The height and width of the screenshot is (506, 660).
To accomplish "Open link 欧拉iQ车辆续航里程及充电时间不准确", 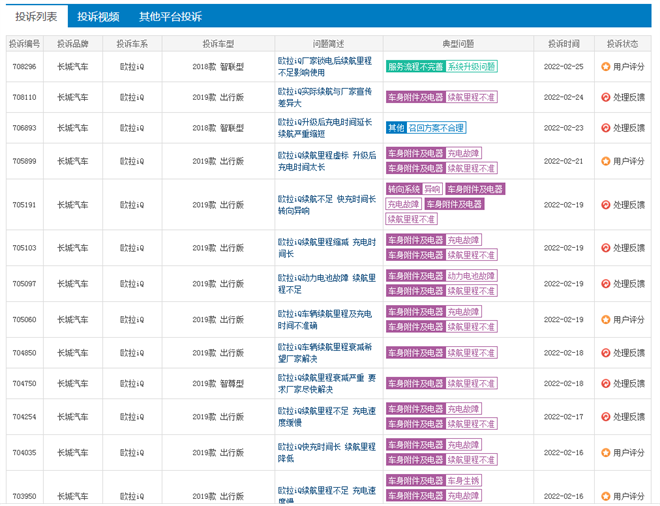I will [325, 320].
